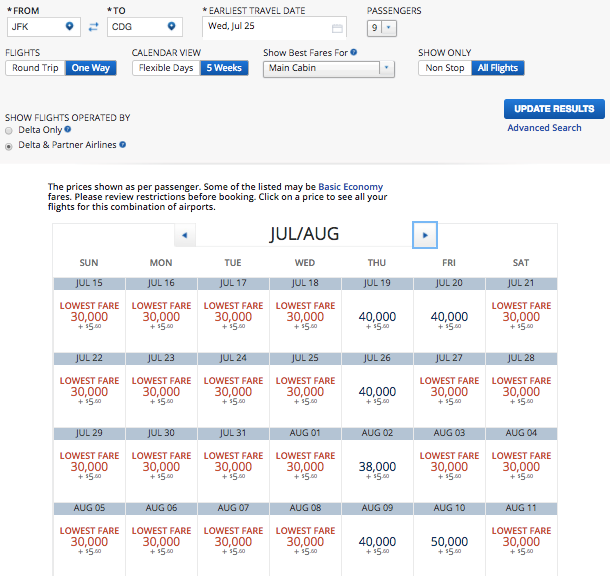Expand the Main Cabin fare dropdown
Image resolution: width=610 pixels, height=576 pixels.
click(329, 68)
